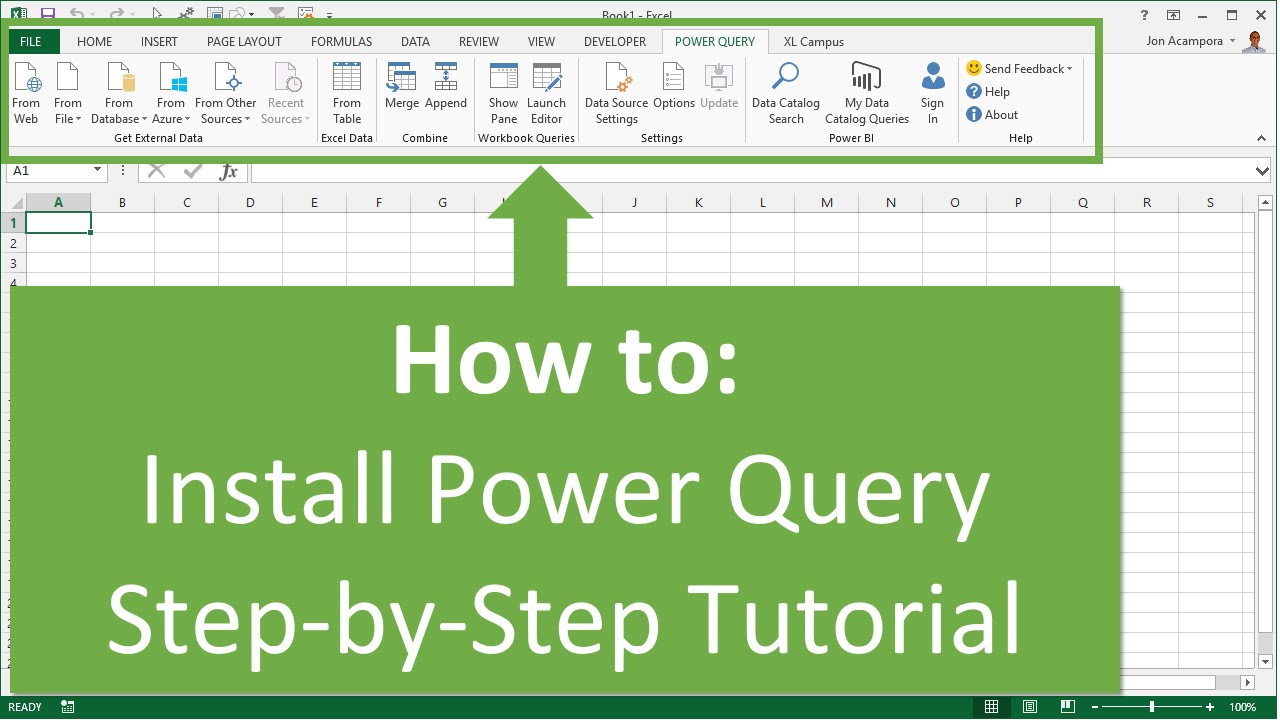1280x720 pixels.
Task: Select cell A1
Action: 58,223
